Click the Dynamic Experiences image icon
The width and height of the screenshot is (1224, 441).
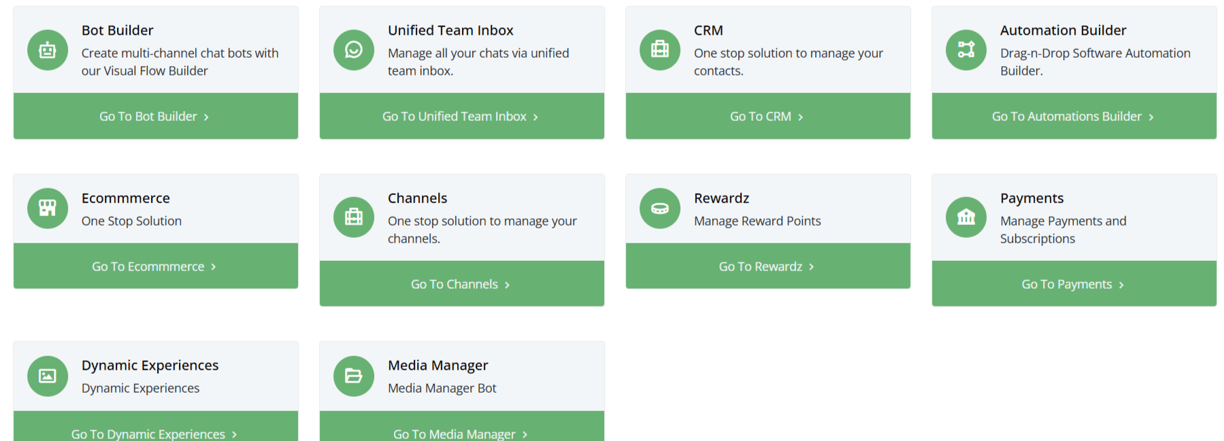click(47, 376)
